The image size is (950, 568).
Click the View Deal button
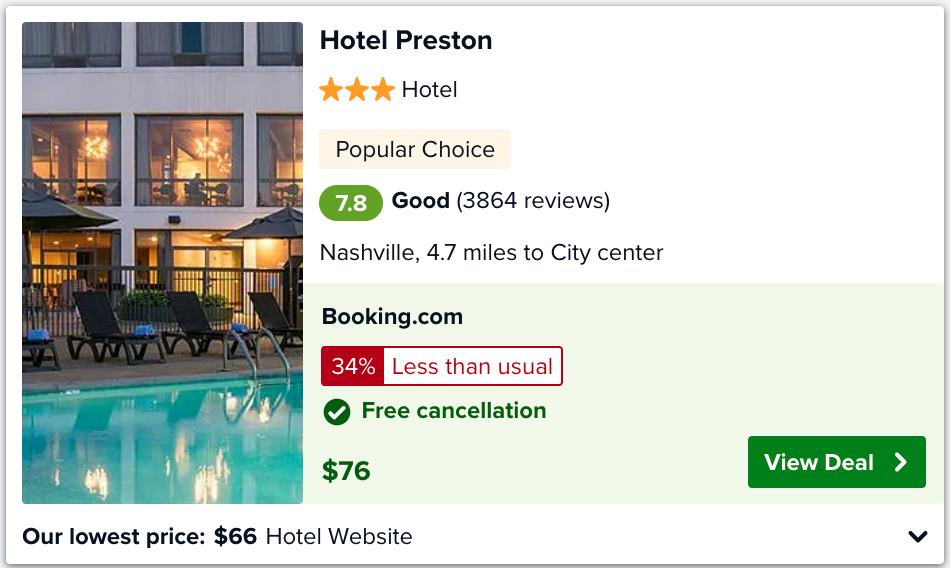coord(837,462)
